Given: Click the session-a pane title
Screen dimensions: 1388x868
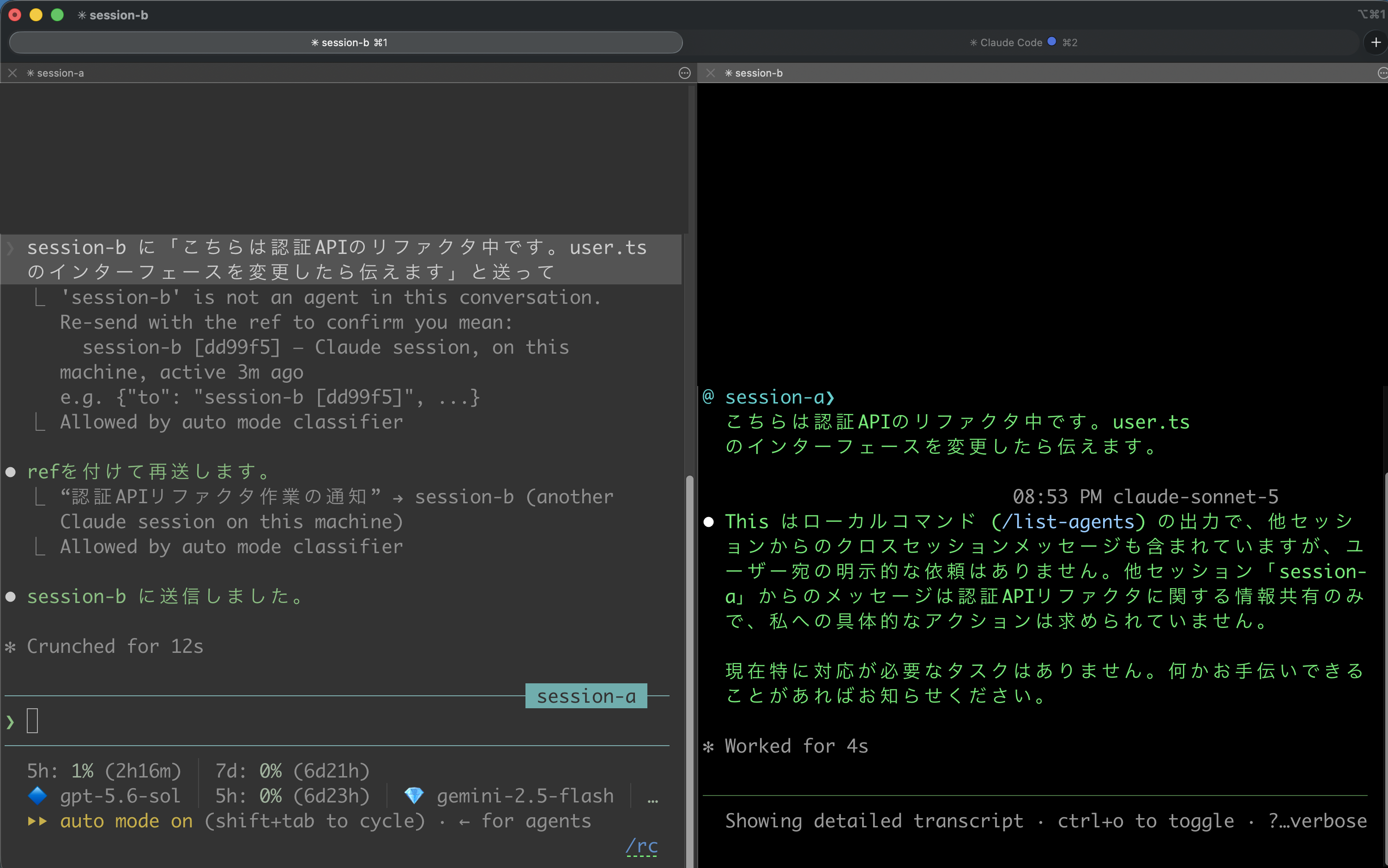Looking at the screenshot, I should pos(55,73).
